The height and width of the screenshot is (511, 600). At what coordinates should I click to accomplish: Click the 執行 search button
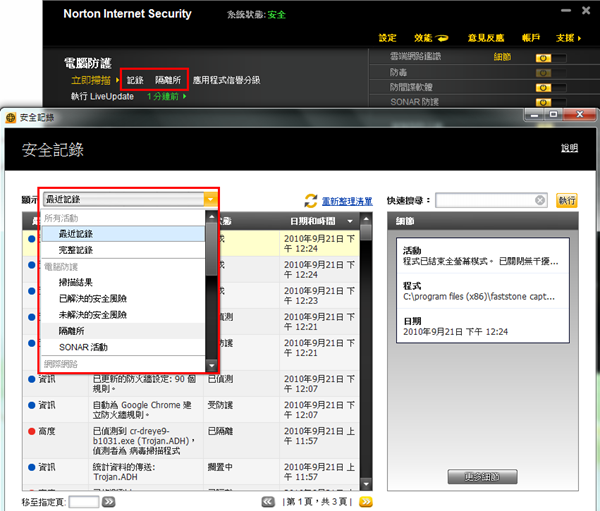(567, 200)
